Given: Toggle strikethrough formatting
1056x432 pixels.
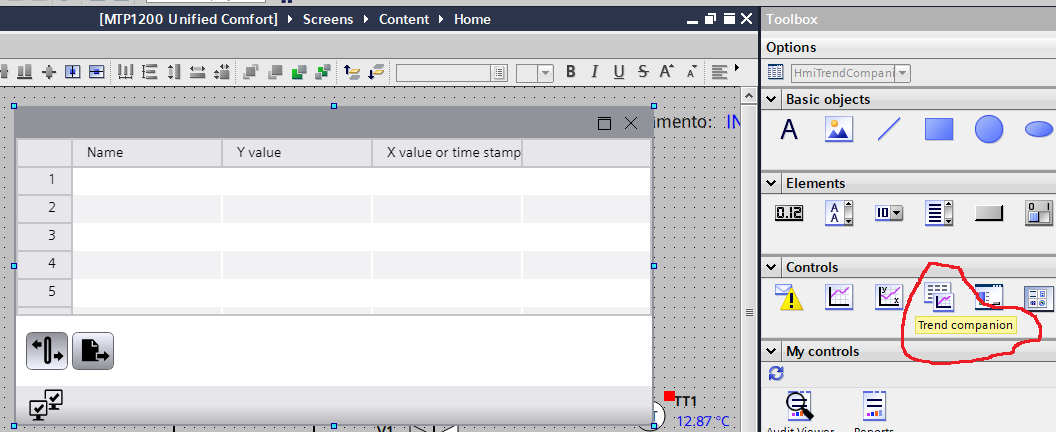Looking at the screenshot, I should coord(643,72).
